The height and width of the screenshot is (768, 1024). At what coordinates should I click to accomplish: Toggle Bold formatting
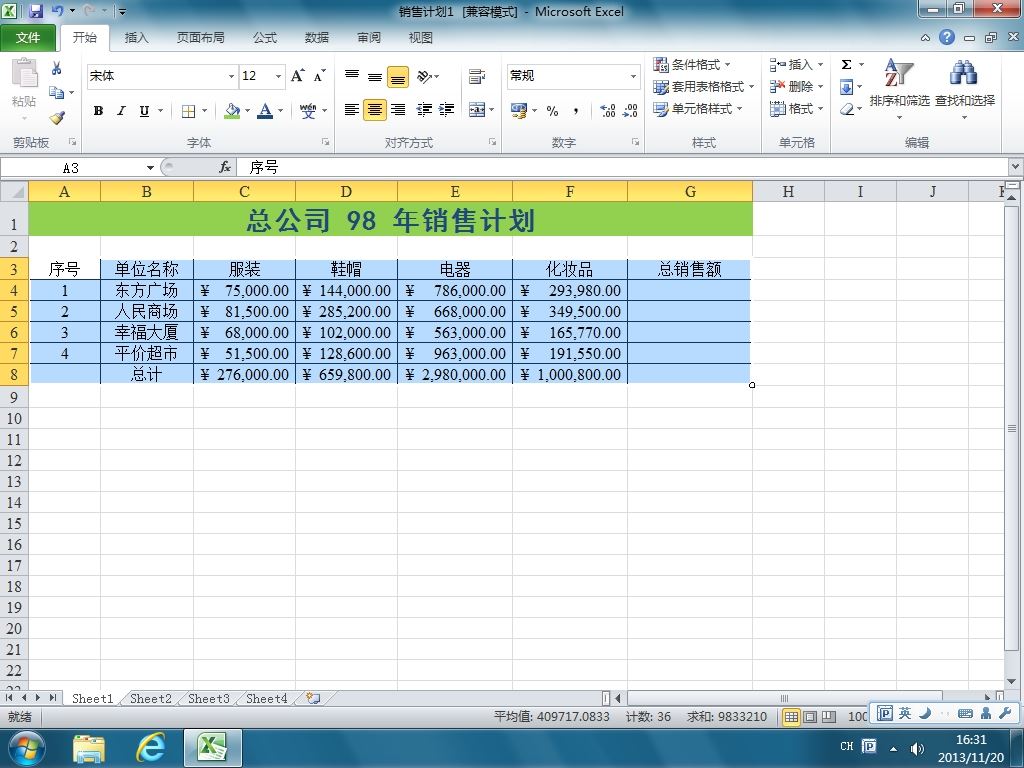point(98,111)
